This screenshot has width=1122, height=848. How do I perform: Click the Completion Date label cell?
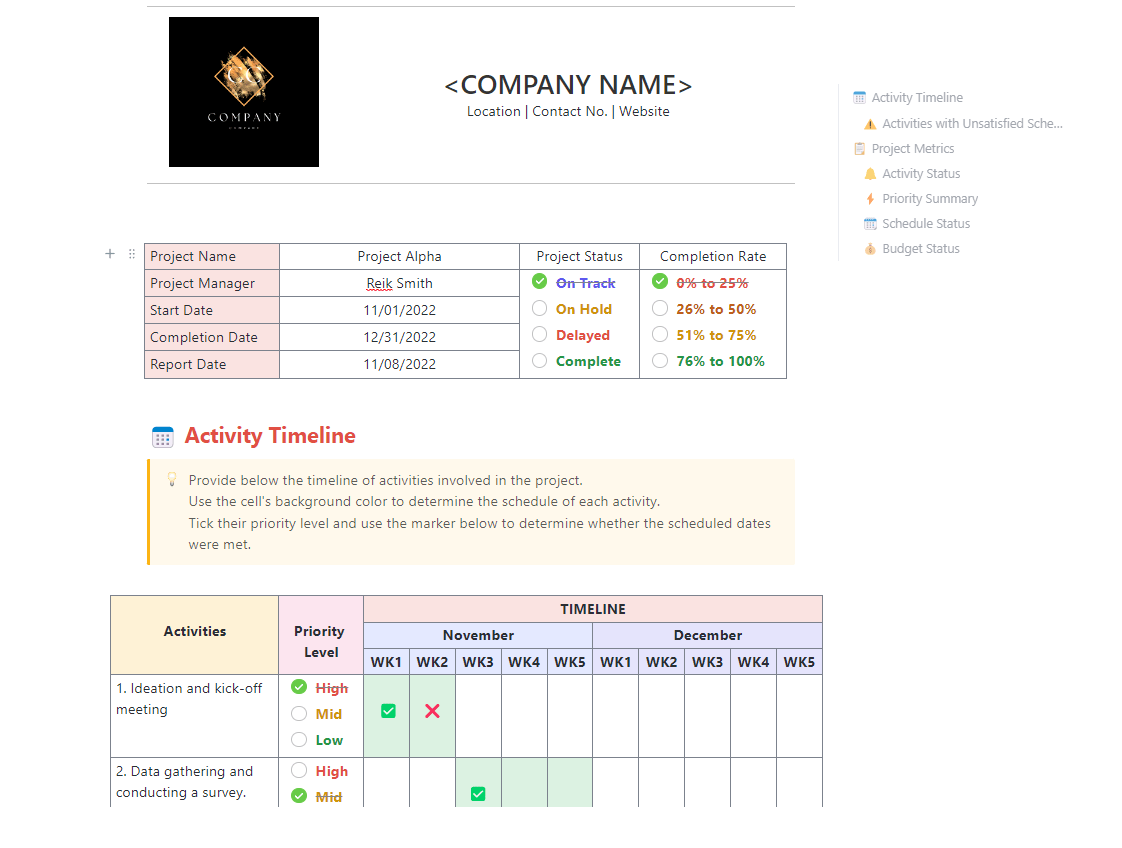click(x=212, y=337)
